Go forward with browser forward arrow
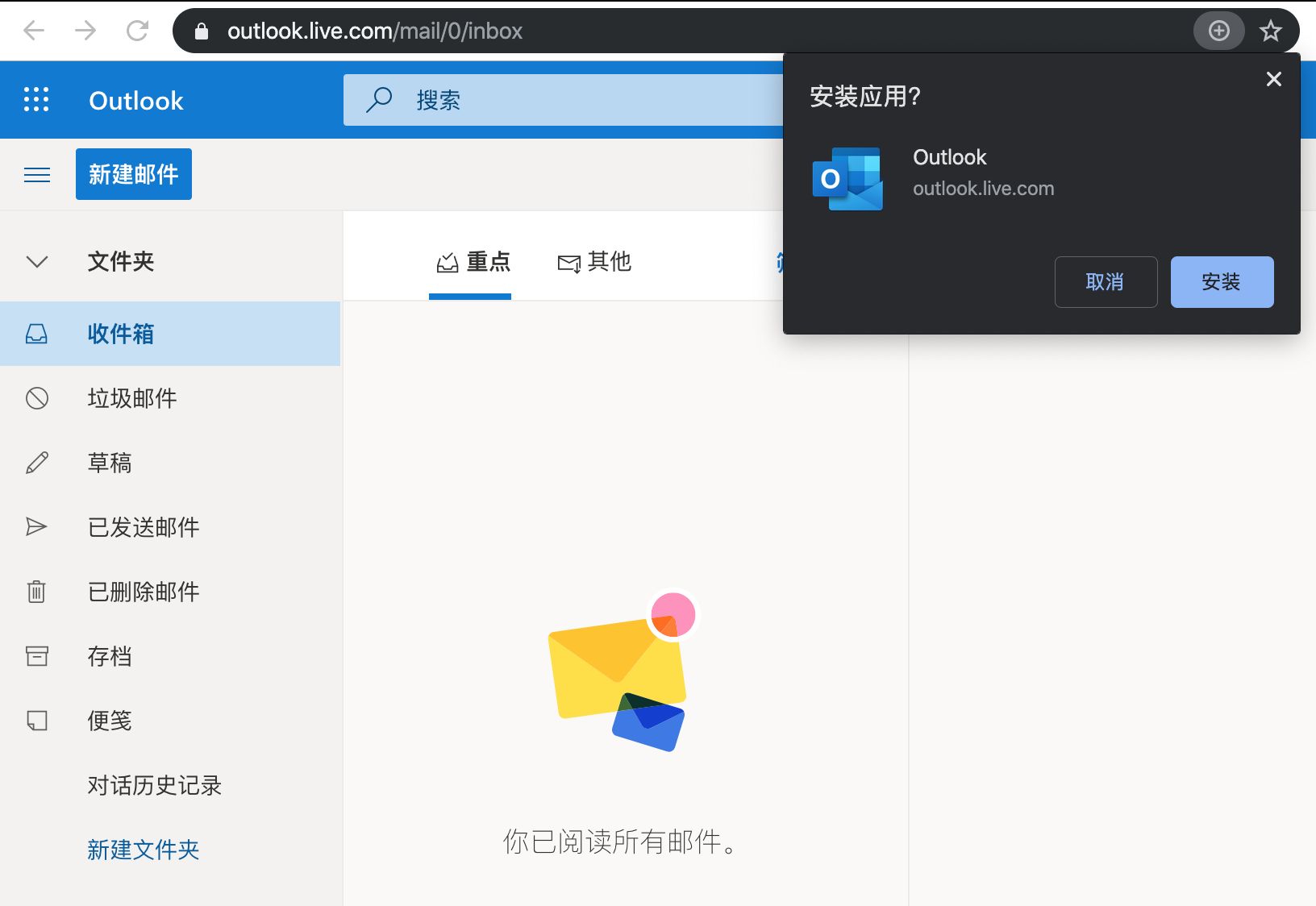Screen dimensions: 1316x906 coord(85,31)
